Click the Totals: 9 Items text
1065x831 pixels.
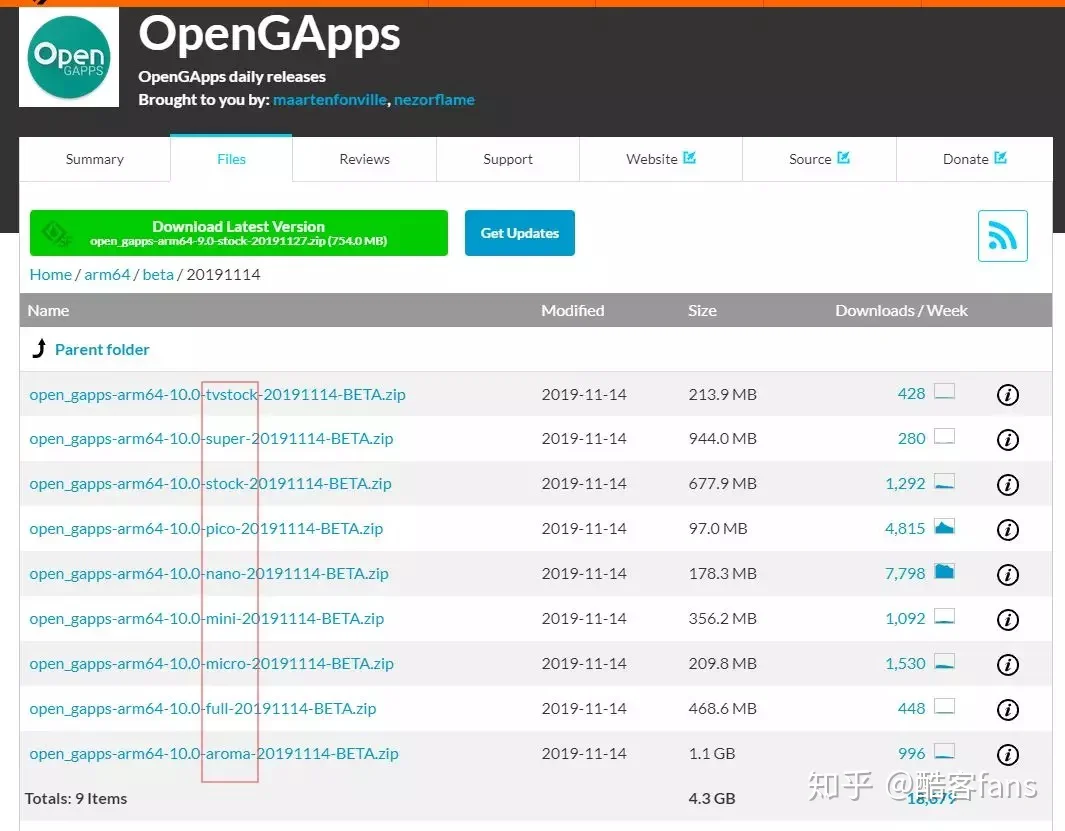coord(76,798)
